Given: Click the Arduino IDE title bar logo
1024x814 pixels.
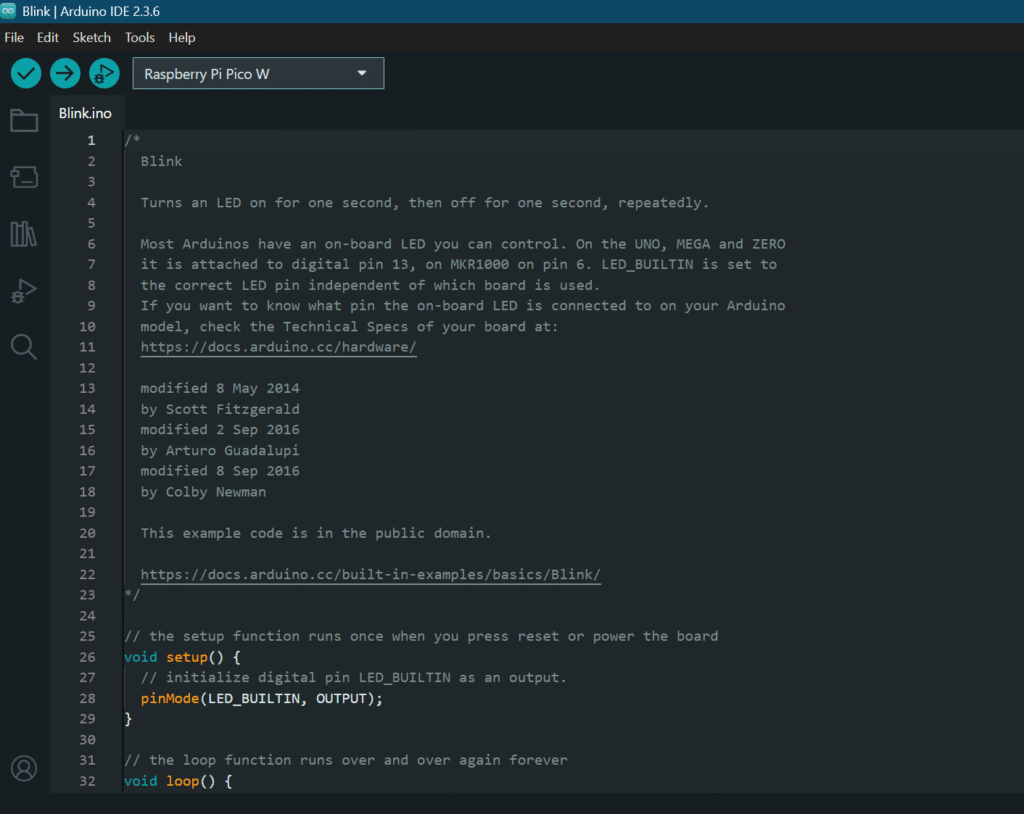Looking at the screenshot, I should point(8,11).
